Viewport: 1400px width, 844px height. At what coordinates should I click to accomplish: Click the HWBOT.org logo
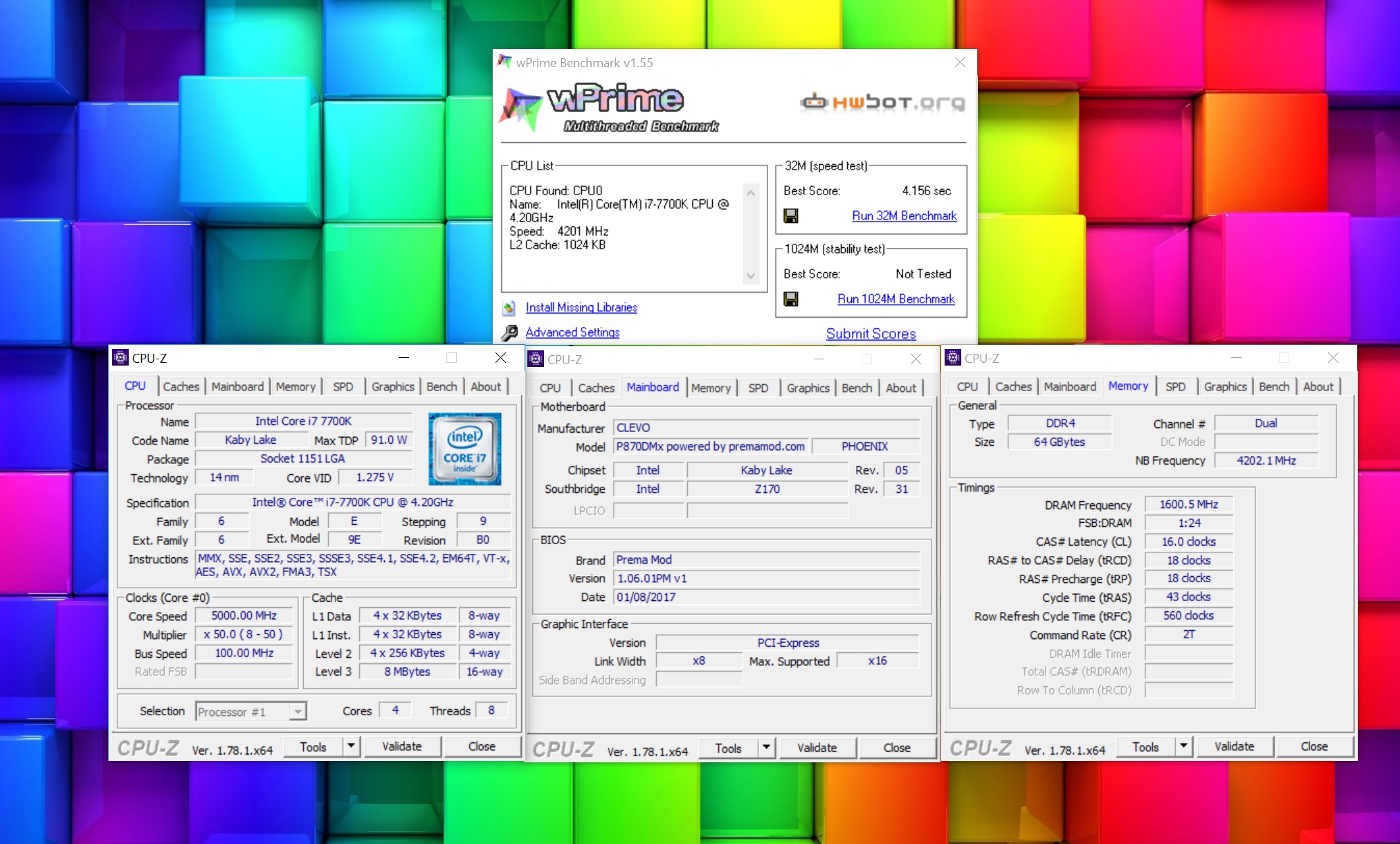coord(882,102)
